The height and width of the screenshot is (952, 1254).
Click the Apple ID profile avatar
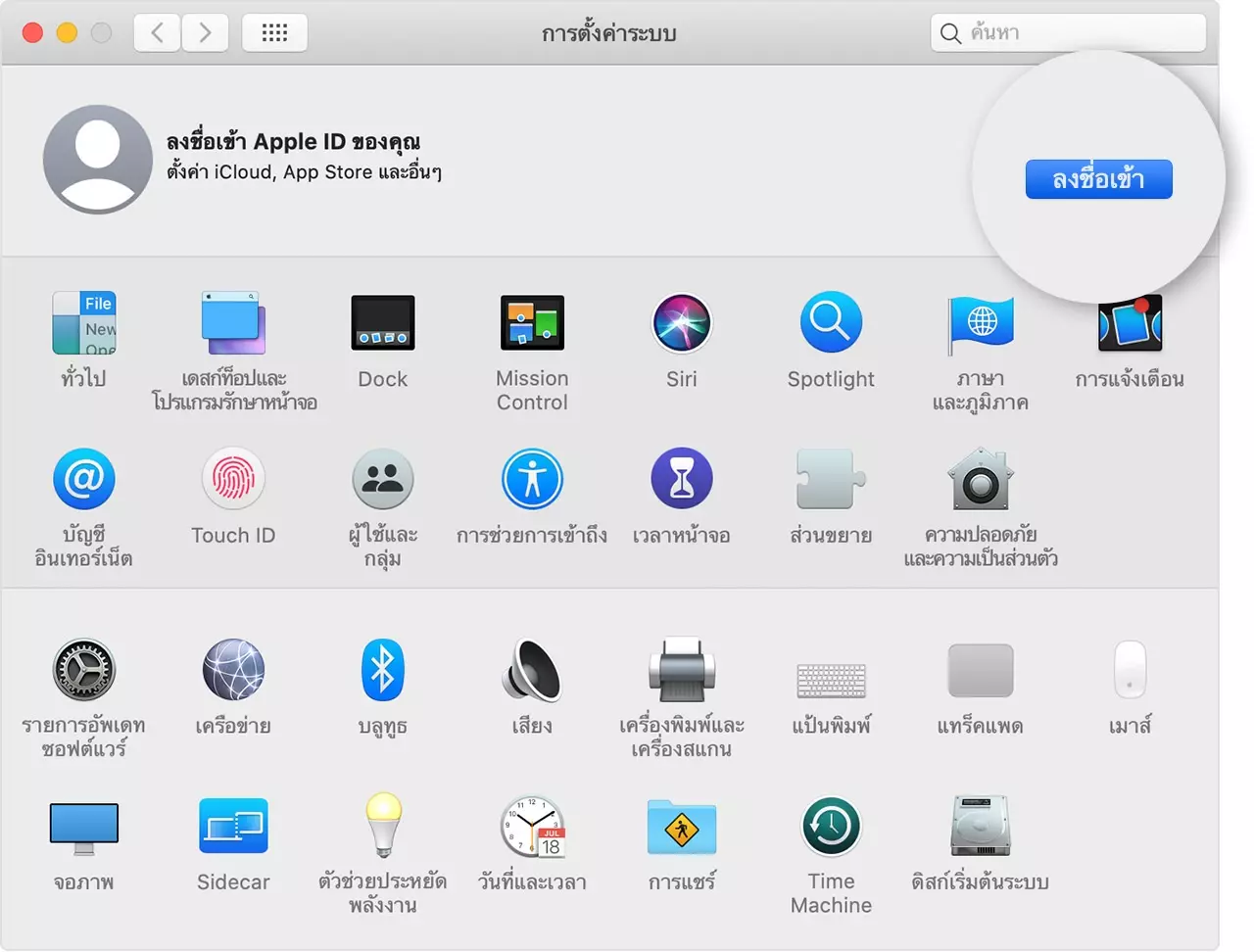click(98, 160)
